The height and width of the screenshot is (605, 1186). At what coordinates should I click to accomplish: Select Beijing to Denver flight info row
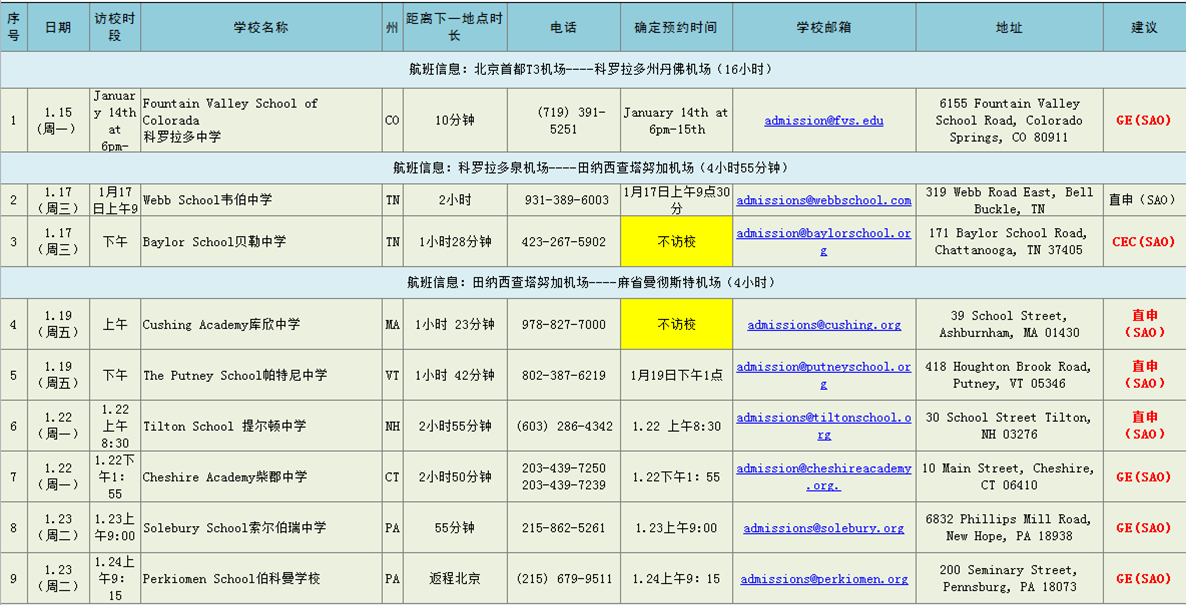tap(593, 70)
